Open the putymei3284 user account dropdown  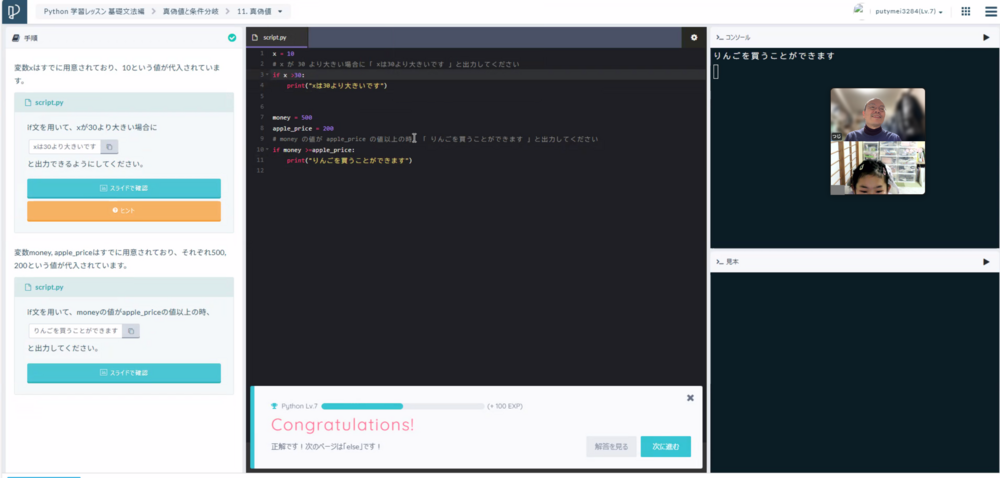(x=908, y=12)
